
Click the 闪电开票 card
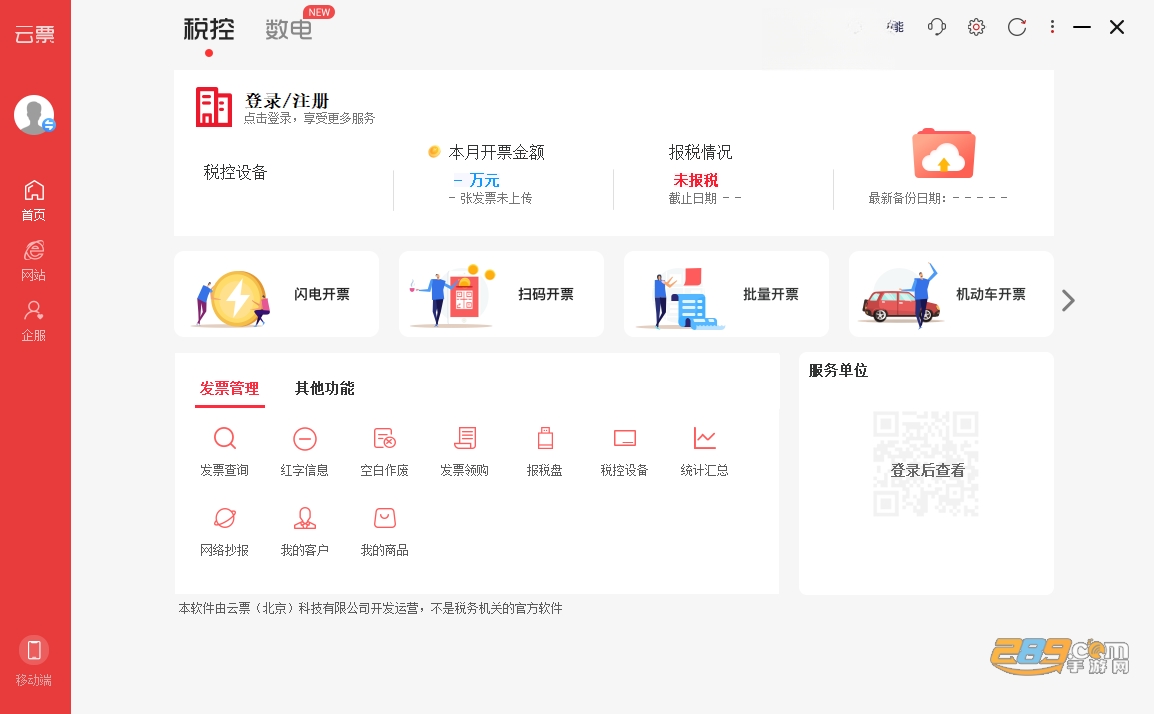277,294
